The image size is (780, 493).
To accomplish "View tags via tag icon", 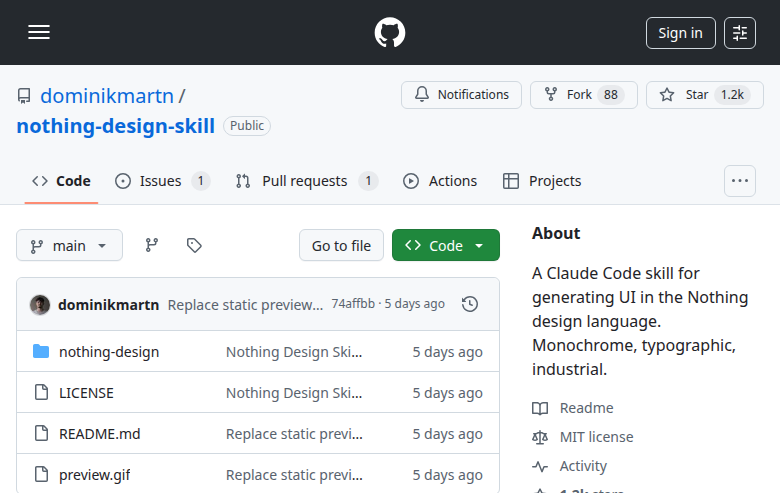I will tap(194, 245).
